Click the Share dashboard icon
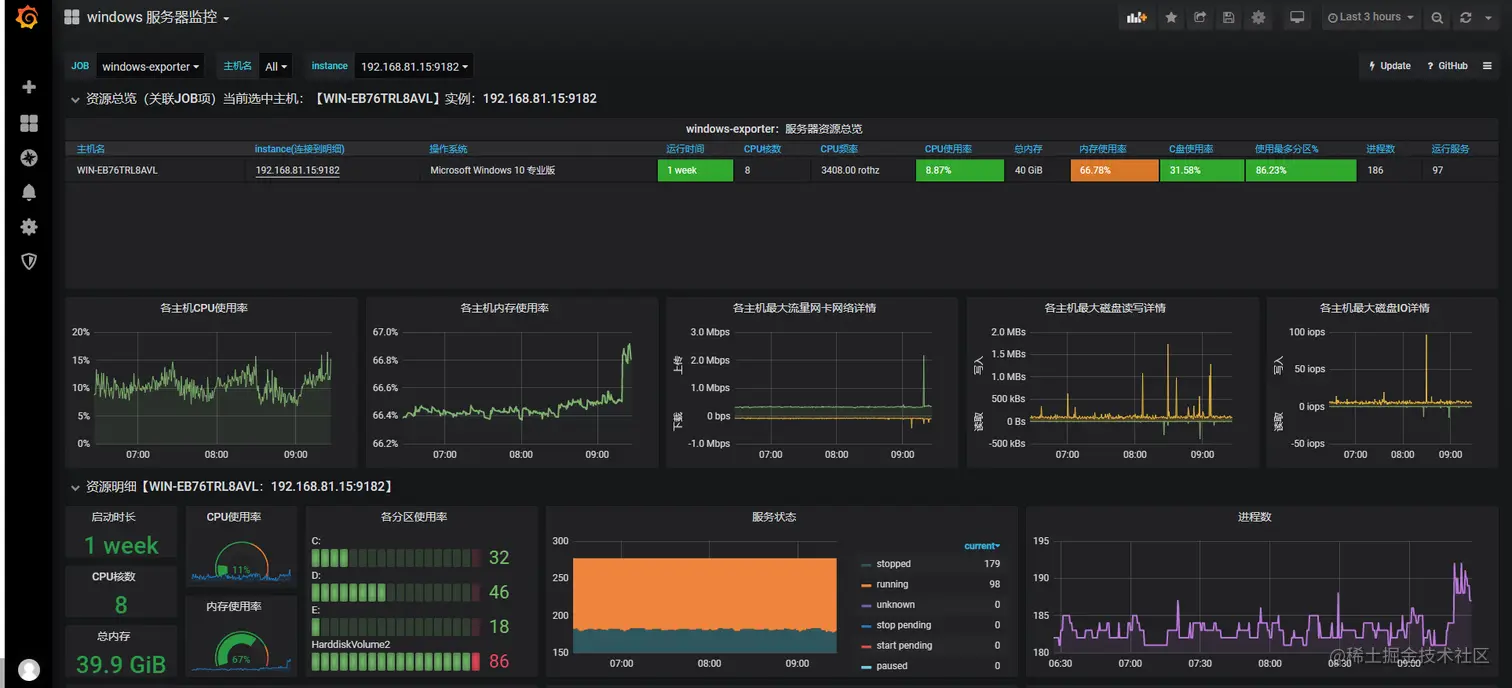This screenshot has width=1512, height=688. point(1200,18)
